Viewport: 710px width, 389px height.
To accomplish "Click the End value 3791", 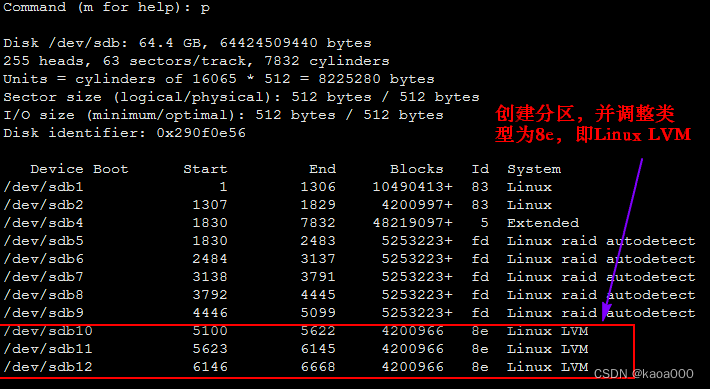I will pyautogui.click(x=318, y=277).
